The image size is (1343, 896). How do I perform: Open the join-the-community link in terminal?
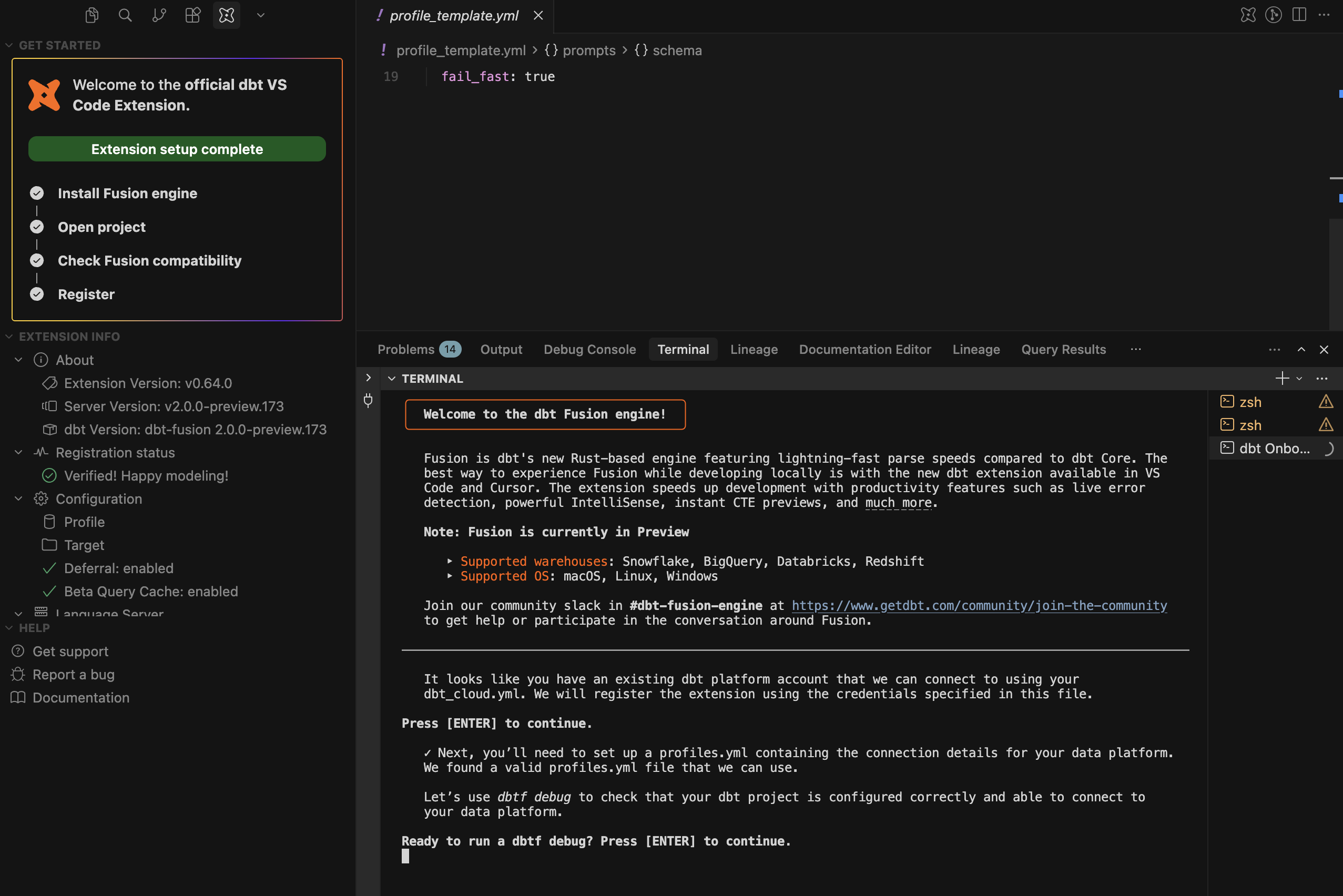click(979, 606)
